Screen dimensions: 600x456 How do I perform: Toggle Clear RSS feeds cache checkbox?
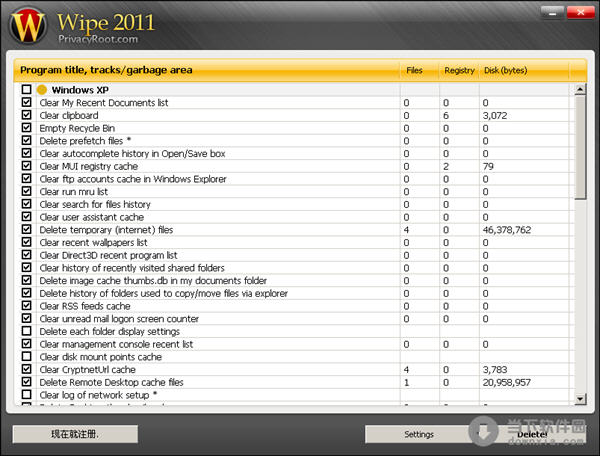click(26, 306)
